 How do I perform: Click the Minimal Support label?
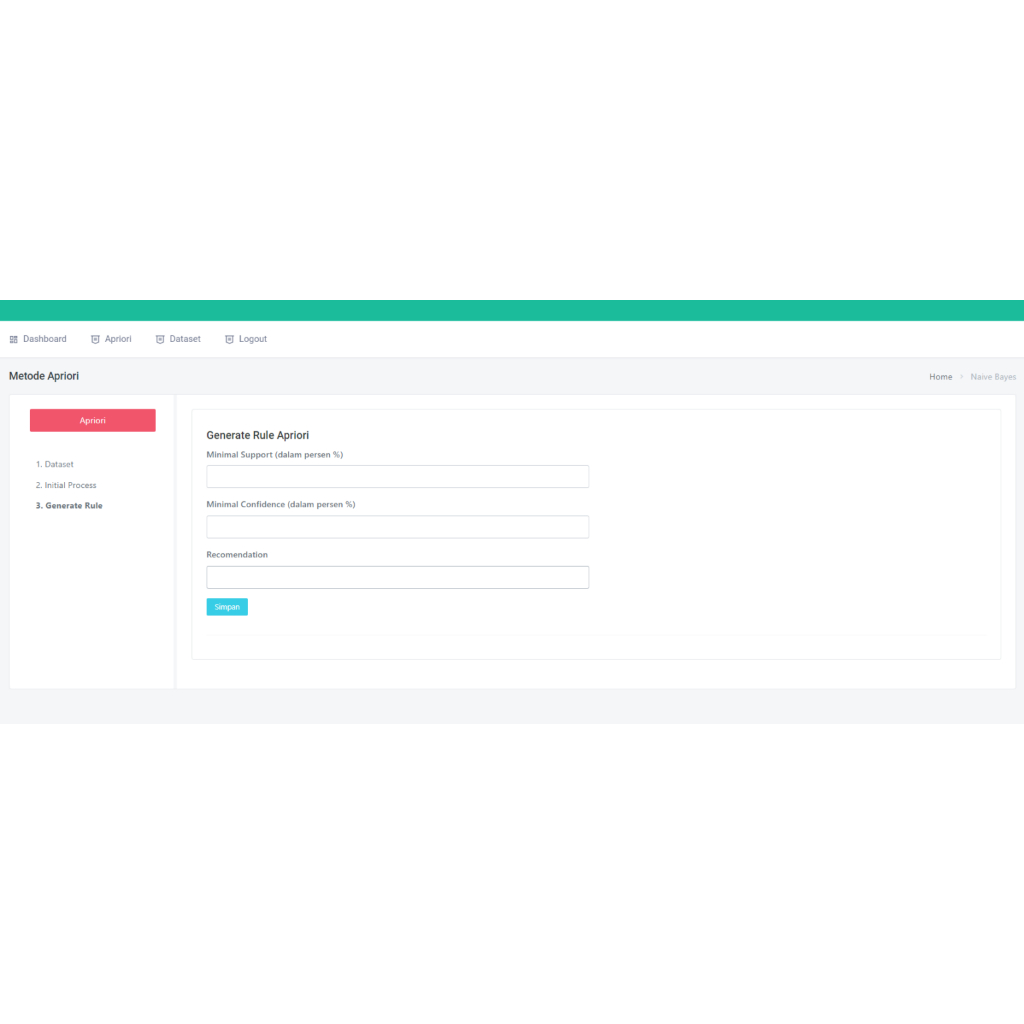[x=275, y=455]
